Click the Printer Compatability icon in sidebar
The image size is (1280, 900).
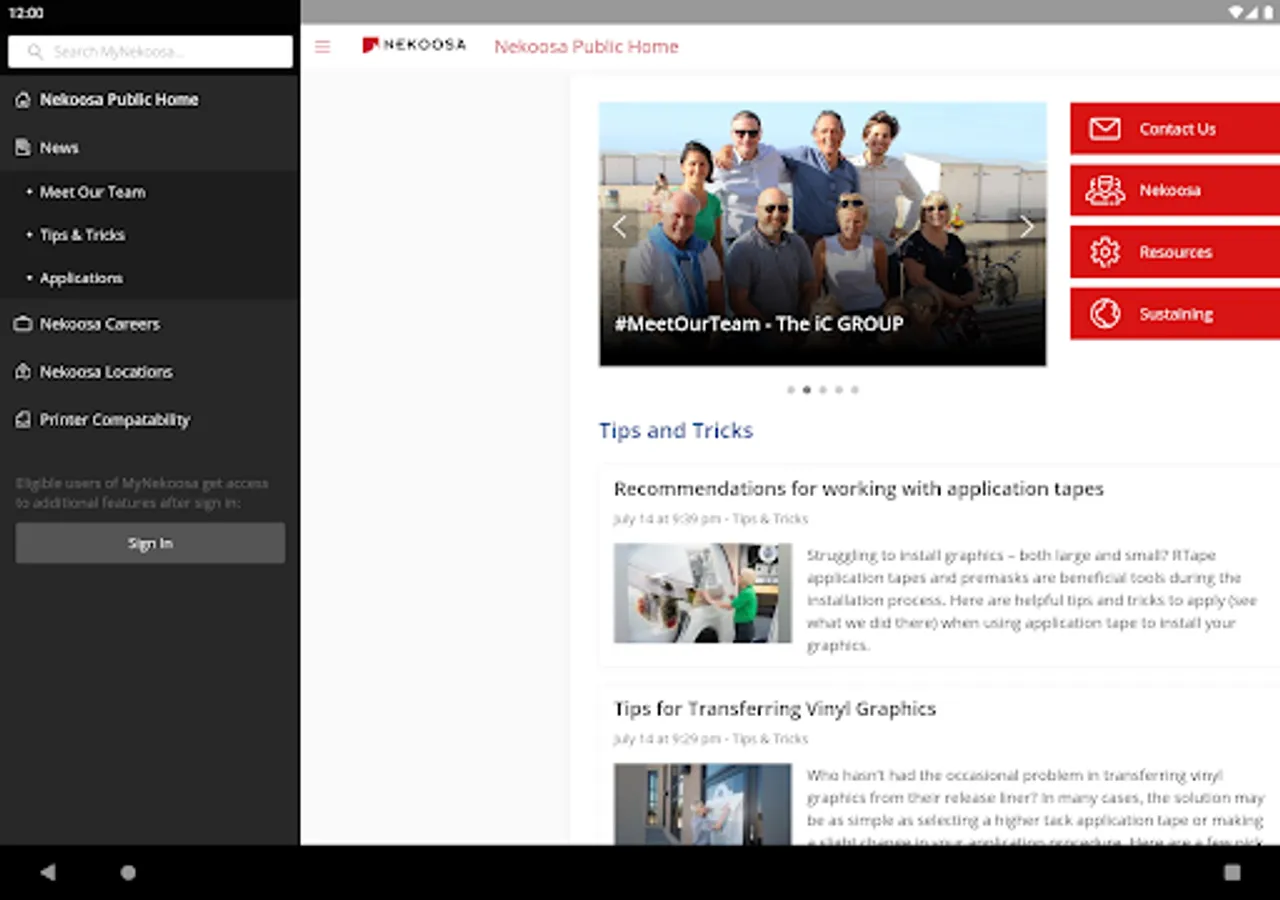pyautogui.click(x=23, y=420)
